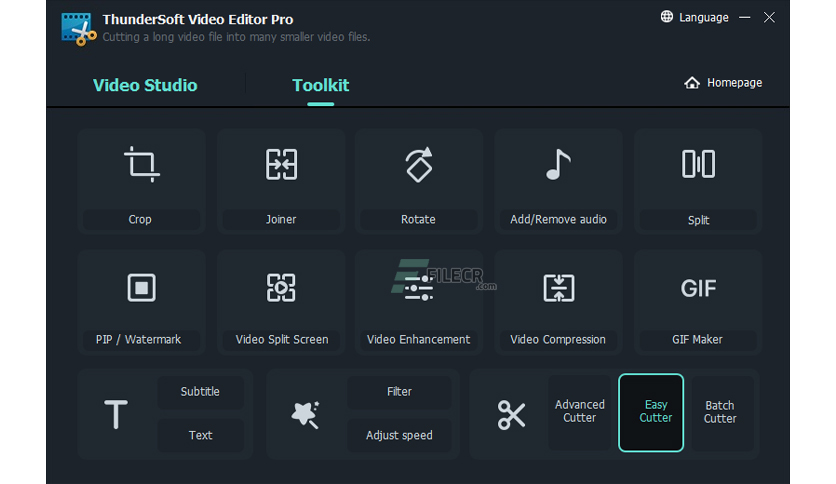Click the magic star effects icon
The width and height of the screenshot is (836, 484).
(306, 415)
